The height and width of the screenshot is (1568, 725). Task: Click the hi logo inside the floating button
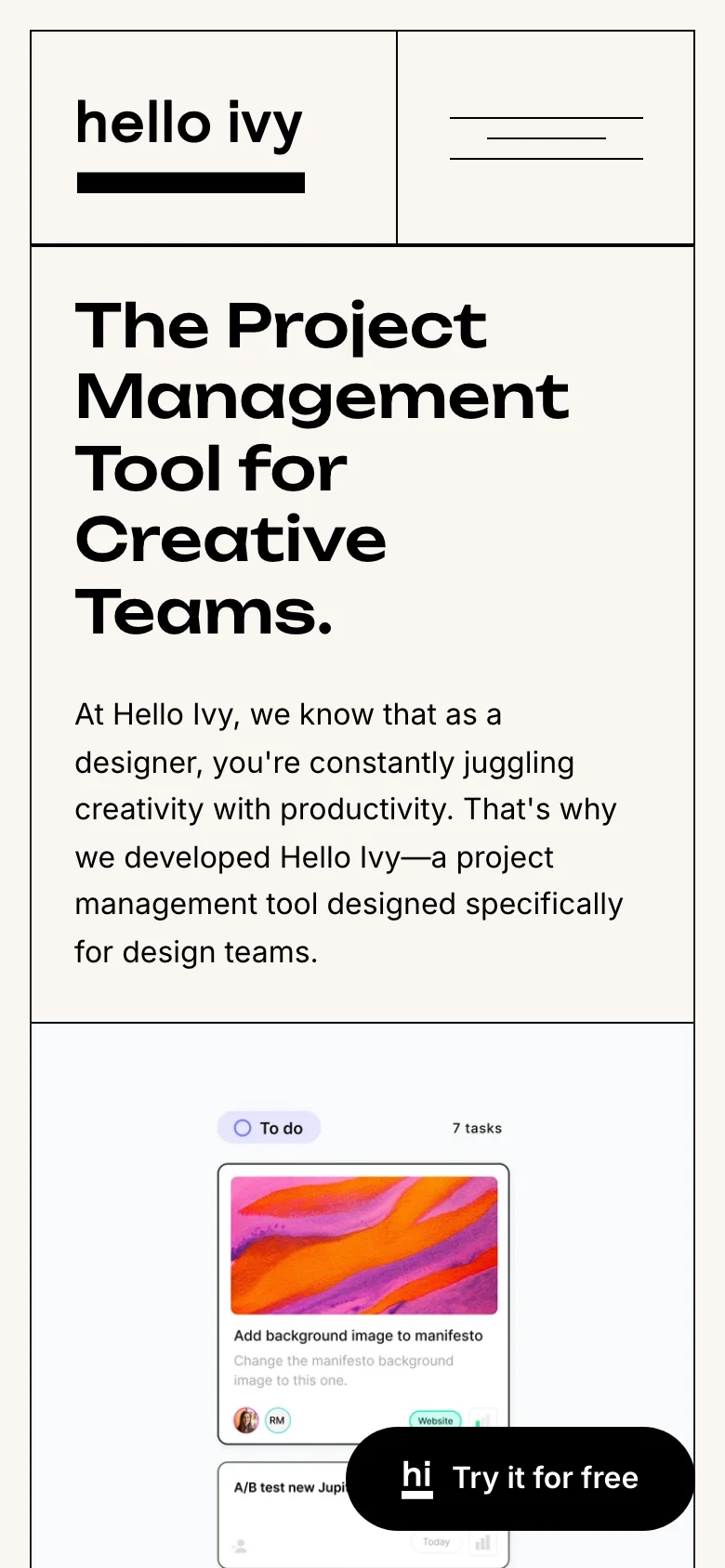coord(417,1477)
